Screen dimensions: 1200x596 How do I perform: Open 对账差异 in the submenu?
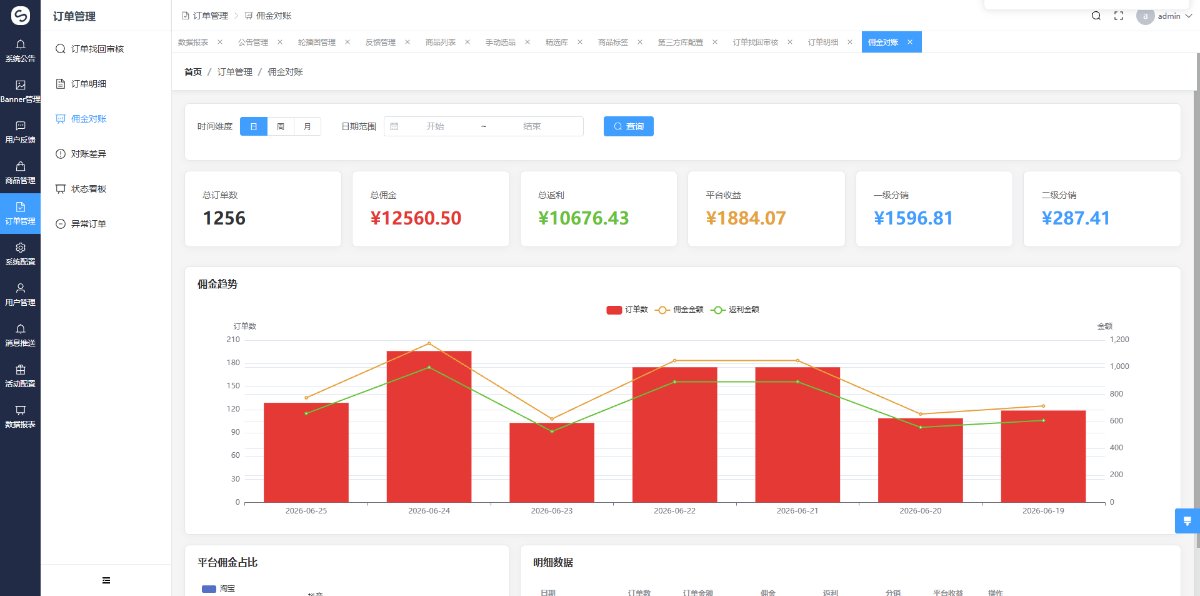pyautogui.click(x=106, y=154)
